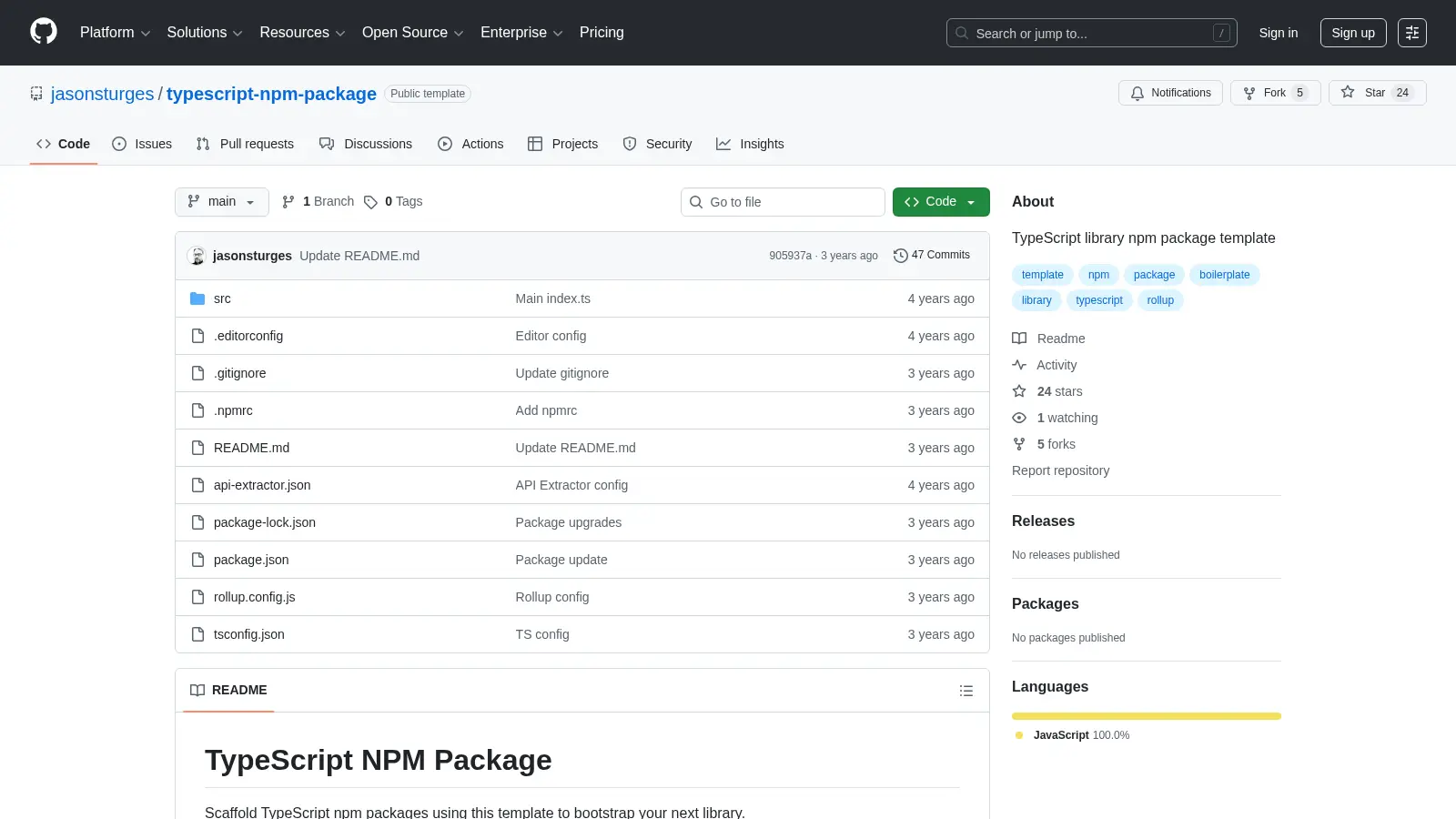This screenshot has height=819, width=1456.
Task: Select the rollup.config.js file icon
Action: point(197,597)
